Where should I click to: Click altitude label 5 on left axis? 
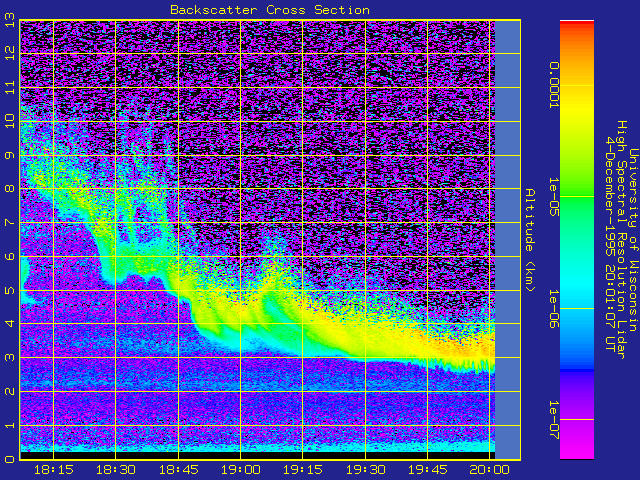point(9,290)
